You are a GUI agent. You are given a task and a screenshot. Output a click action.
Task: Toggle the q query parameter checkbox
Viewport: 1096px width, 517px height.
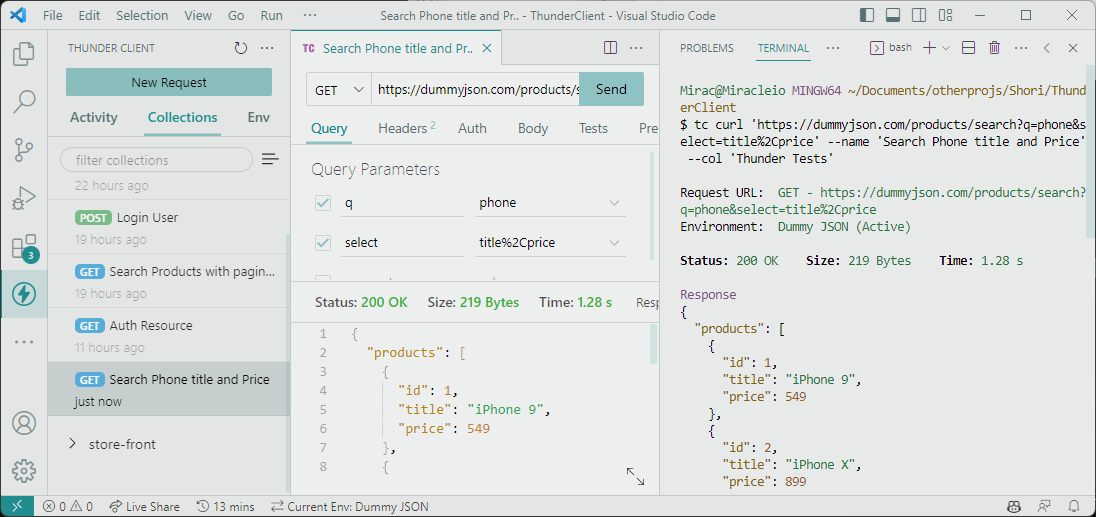click(323, 203)
